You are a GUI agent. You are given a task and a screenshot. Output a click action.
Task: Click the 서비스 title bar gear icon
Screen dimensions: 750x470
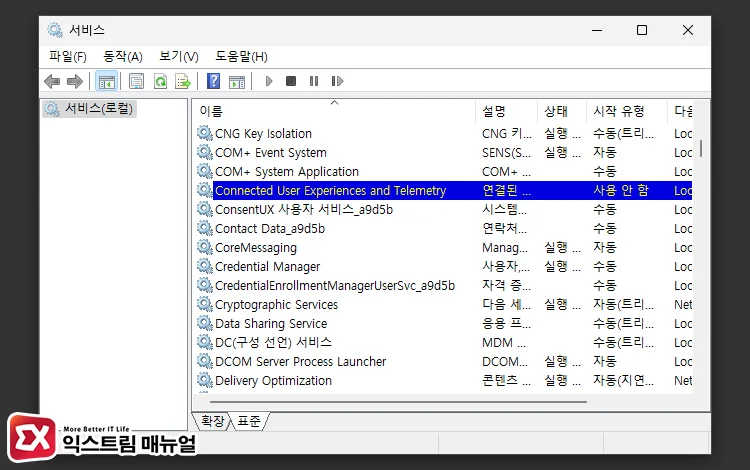[x=55, y=30]
